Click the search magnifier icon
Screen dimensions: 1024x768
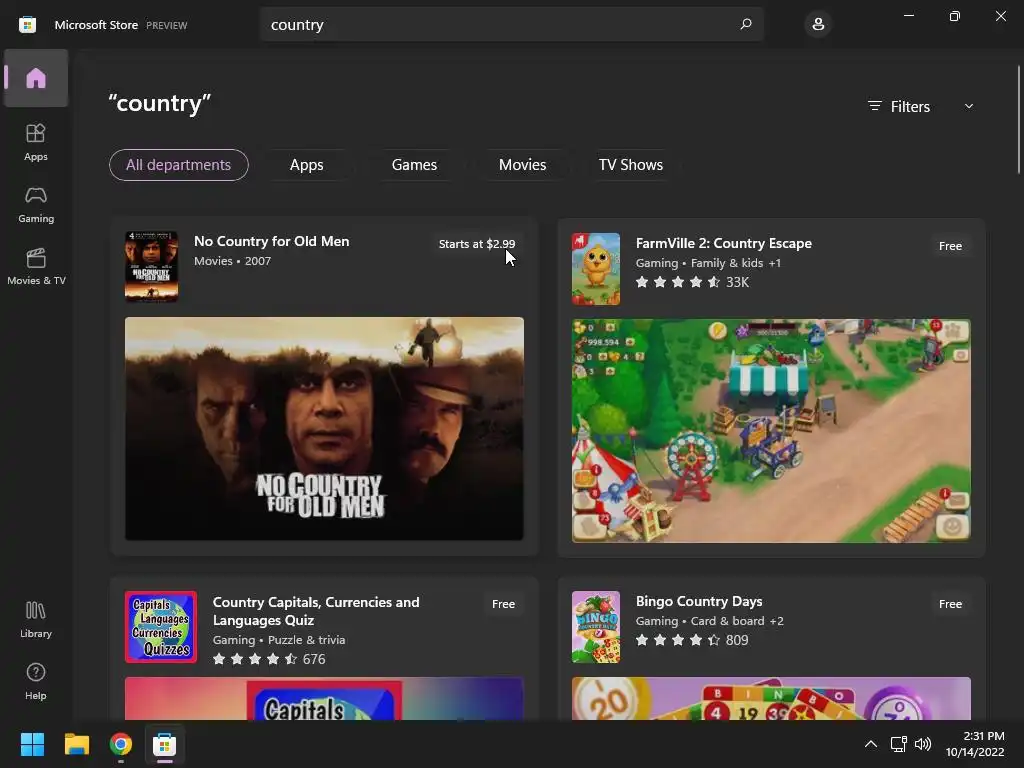(x=746, y=24)
